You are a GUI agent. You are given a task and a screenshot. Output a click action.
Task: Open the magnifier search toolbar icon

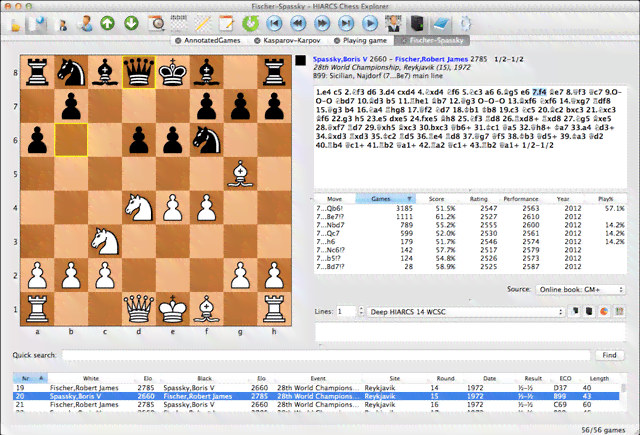tap(156, 24)
